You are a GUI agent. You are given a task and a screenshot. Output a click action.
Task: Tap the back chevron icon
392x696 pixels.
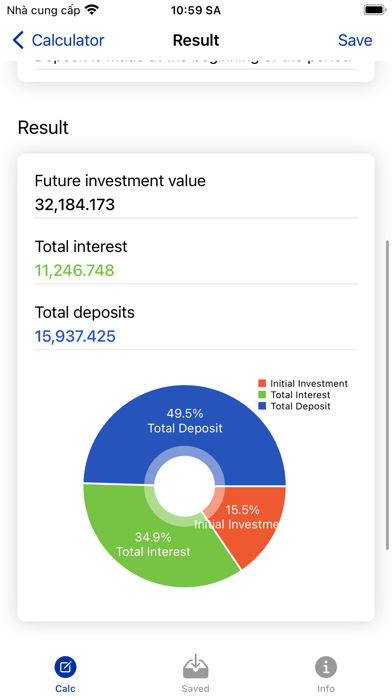pyautogui.click(x=18, y=40)
